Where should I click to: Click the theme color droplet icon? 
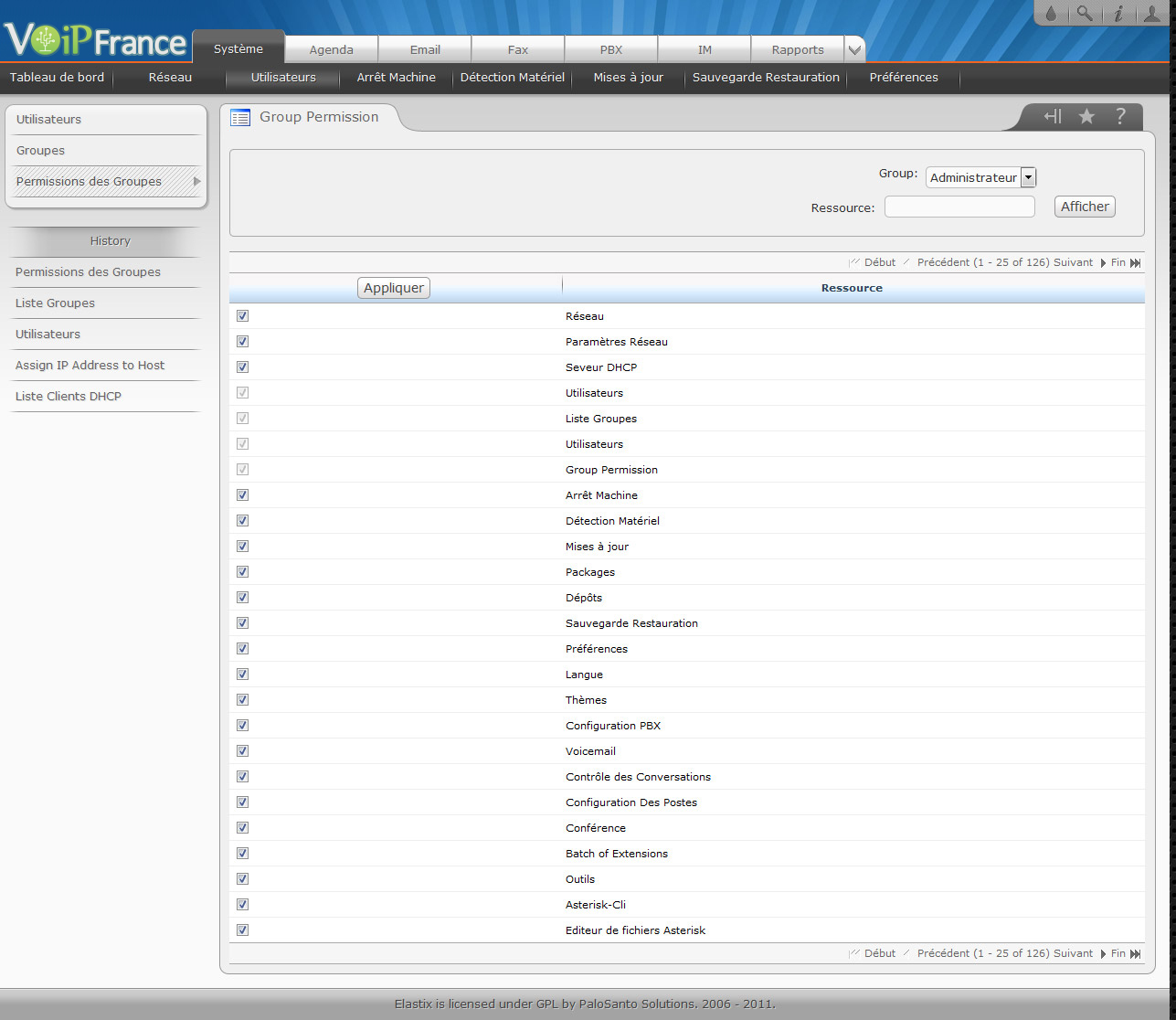pos(1051,14)
